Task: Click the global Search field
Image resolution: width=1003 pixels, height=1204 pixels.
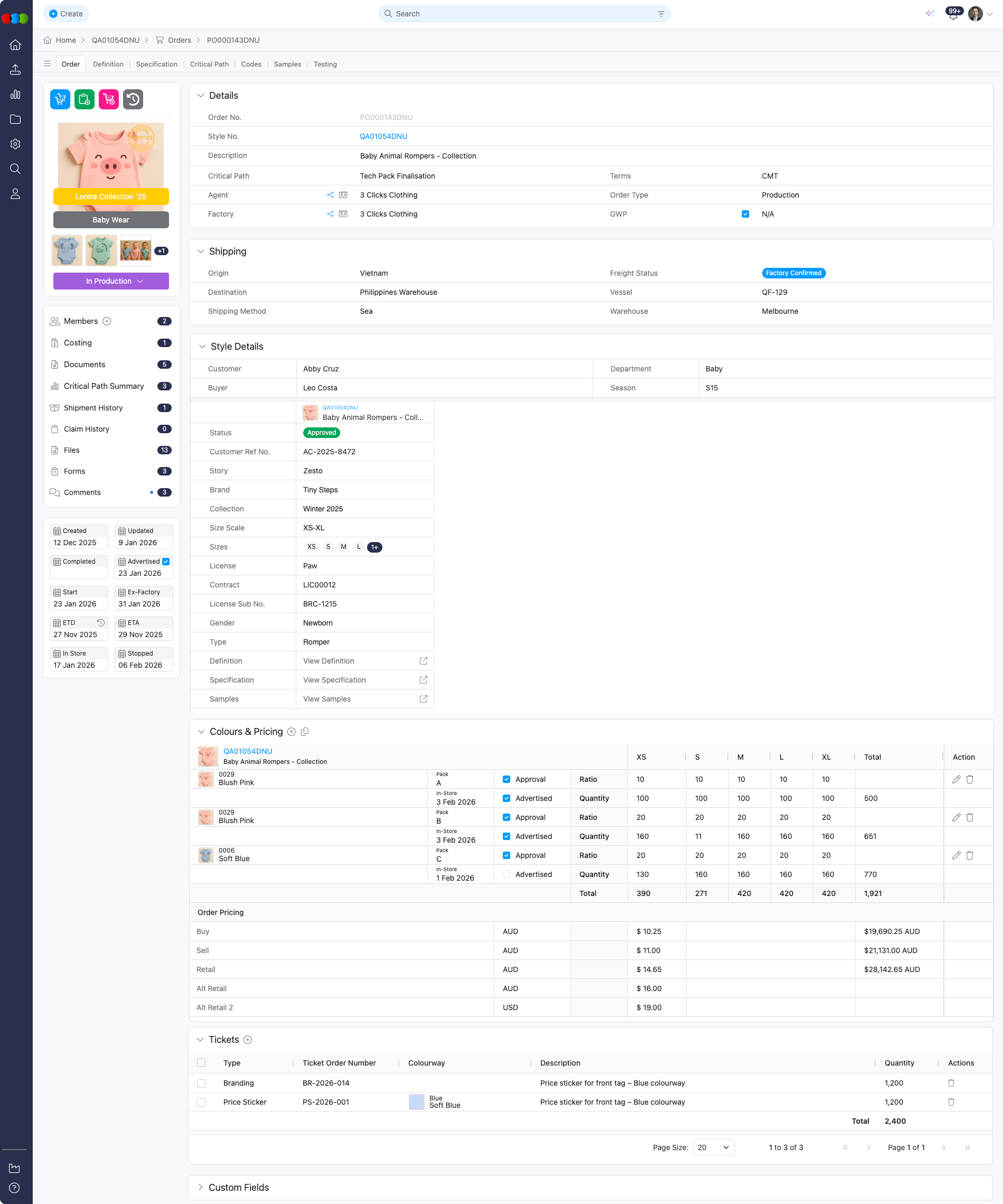Action: coord(523,13)
